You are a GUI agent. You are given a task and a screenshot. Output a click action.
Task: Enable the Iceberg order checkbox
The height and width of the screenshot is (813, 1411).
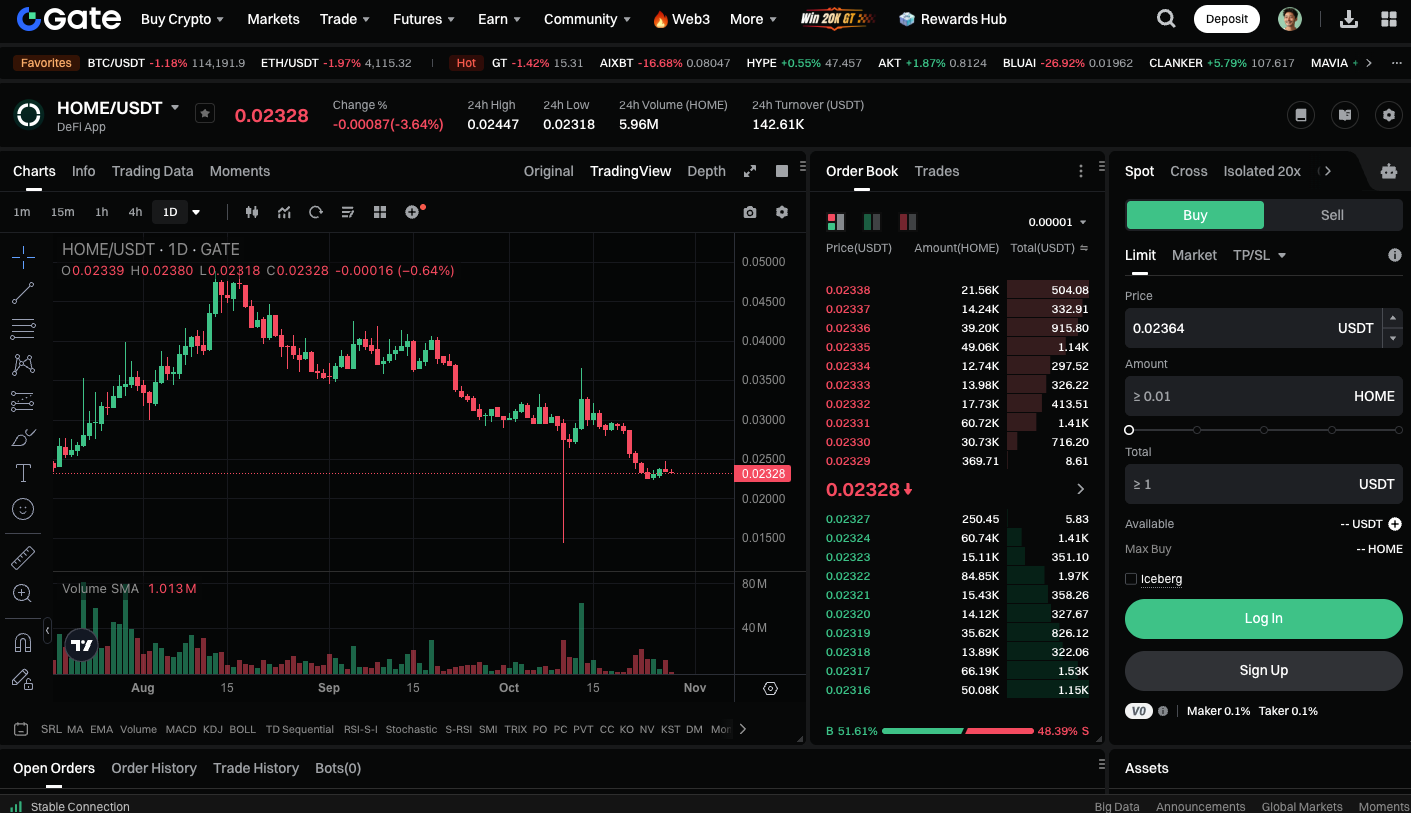tap(1131, 579)
